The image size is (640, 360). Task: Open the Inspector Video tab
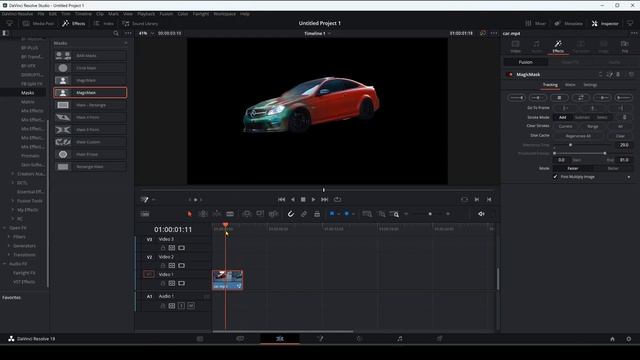click(x=516, y=47)
